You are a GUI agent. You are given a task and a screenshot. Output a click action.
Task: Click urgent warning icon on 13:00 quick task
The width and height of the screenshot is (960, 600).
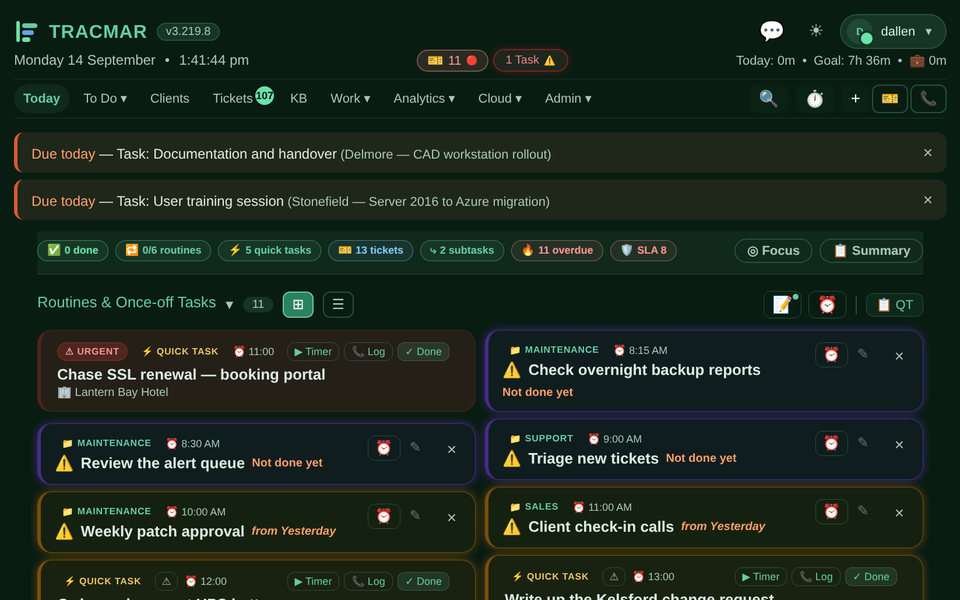tap(613, 577)
